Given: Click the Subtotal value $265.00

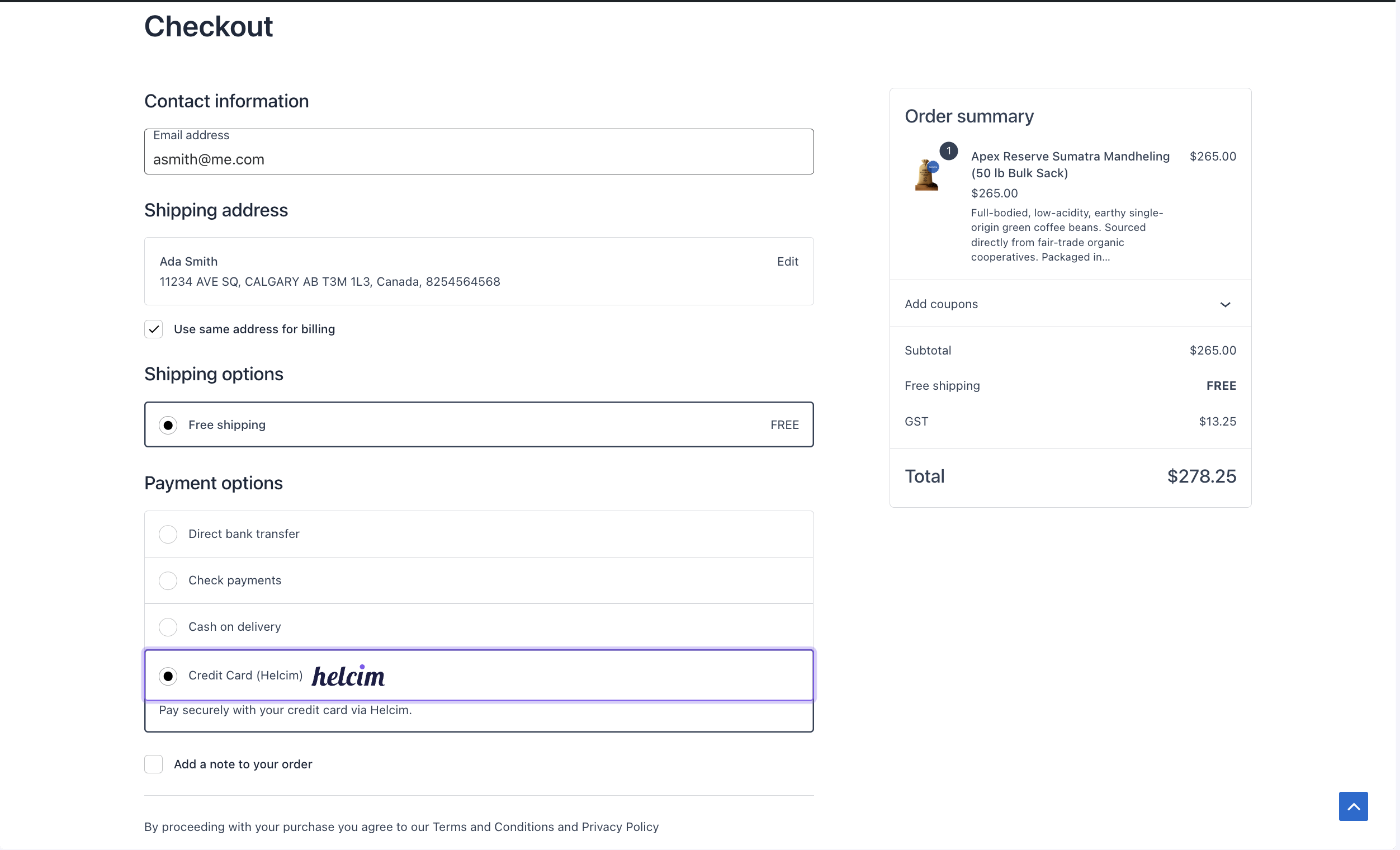Looking at the screenshot, I should tap(1213, 350).
